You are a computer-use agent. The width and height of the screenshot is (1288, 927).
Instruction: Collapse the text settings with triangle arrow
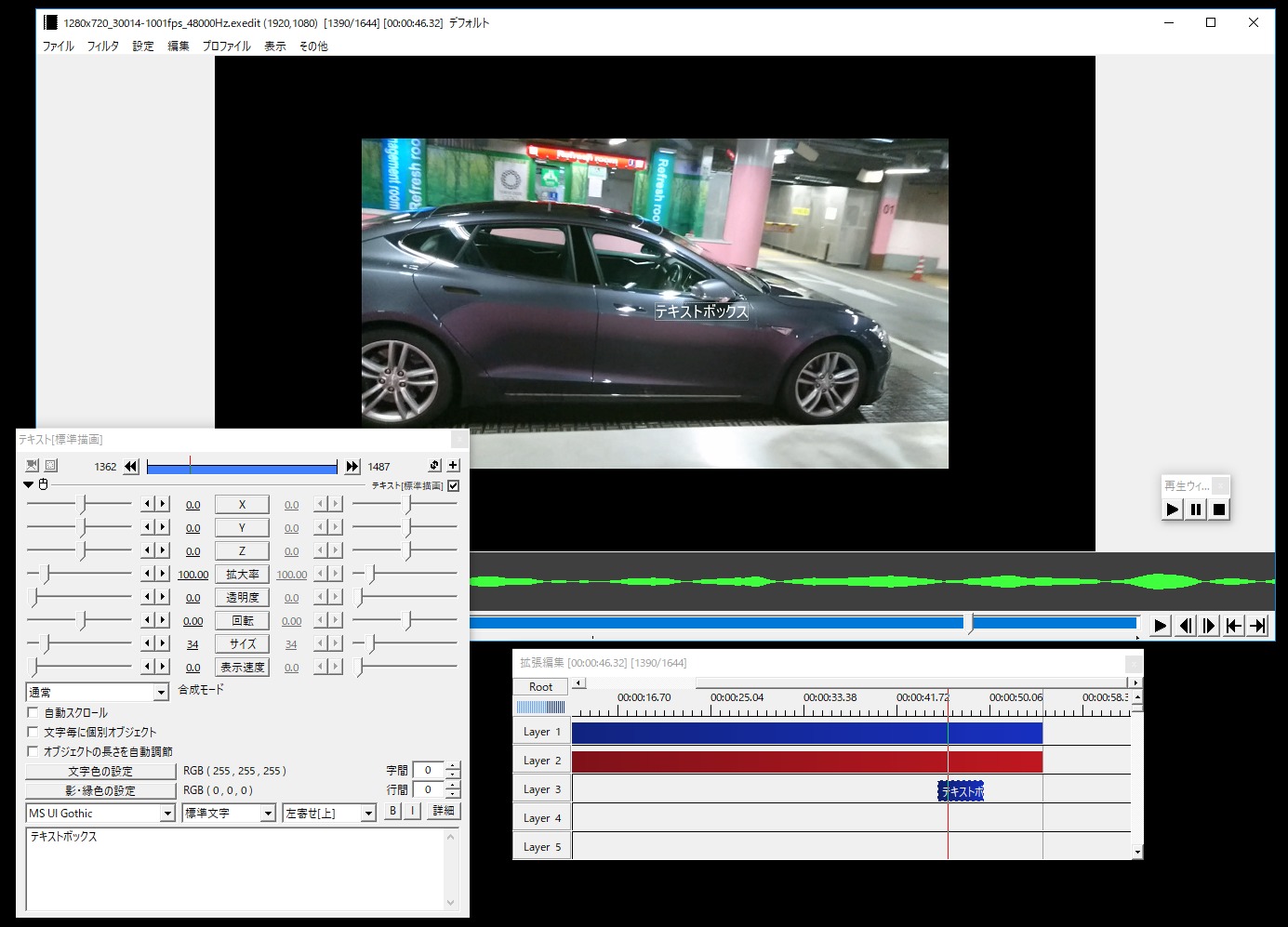pyautogui.click(x=29, y=485)
